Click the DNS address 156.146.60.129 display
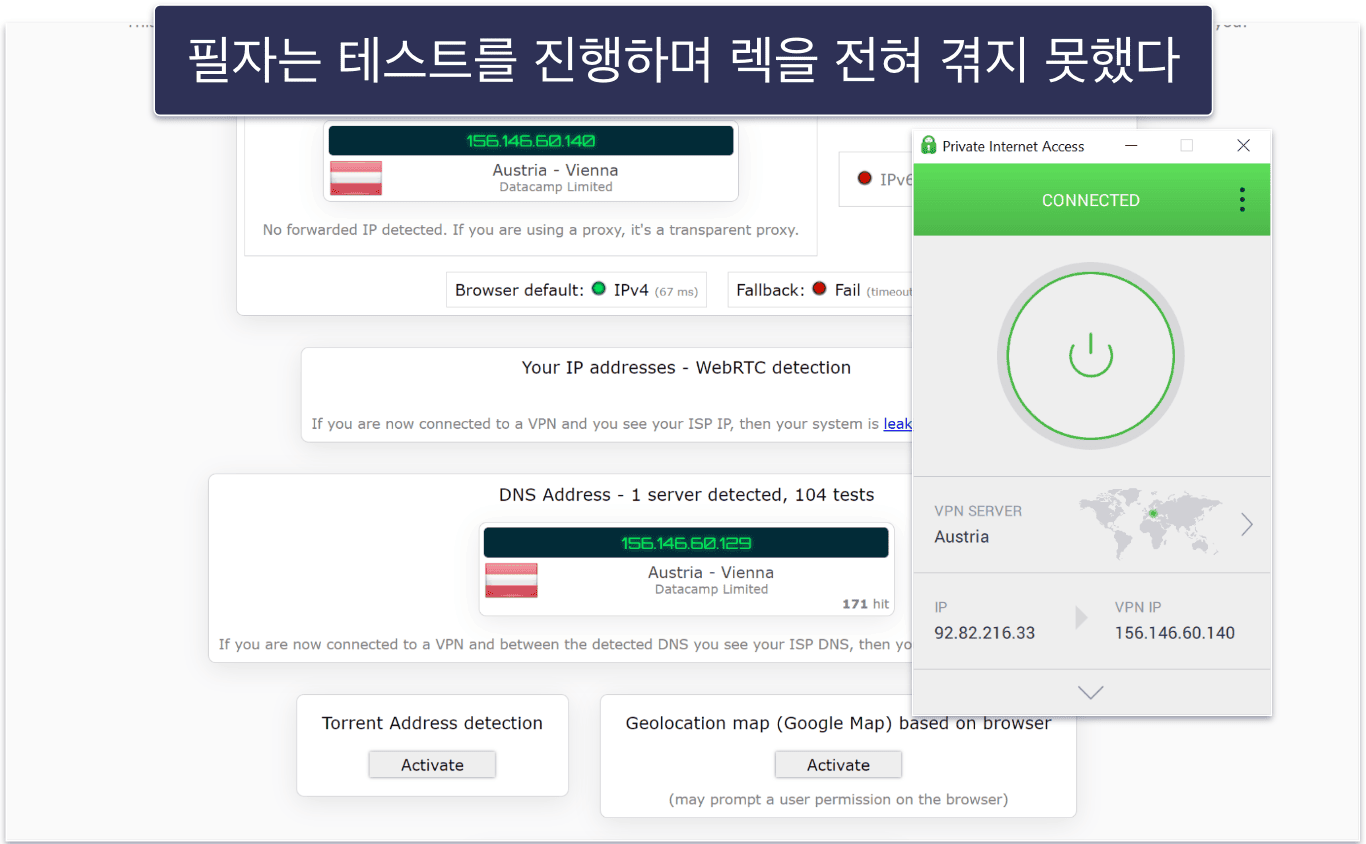1366x844 pixels. [x=686, y=543]
